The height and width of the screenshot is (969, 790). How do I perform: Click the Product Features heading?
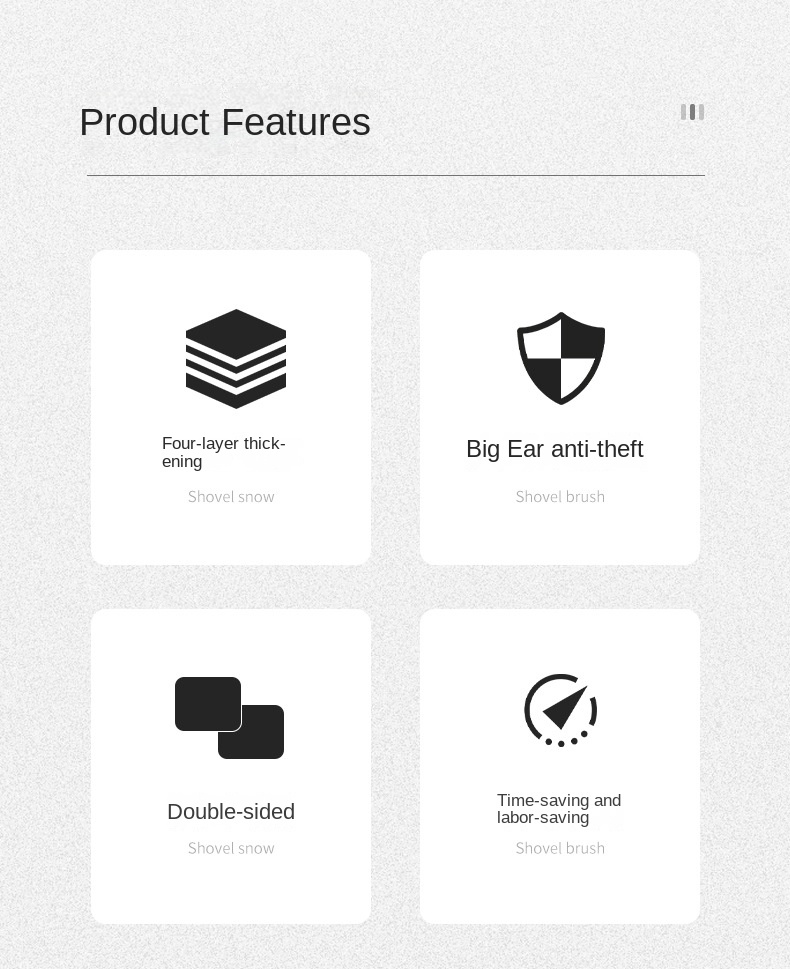[225, 122]
